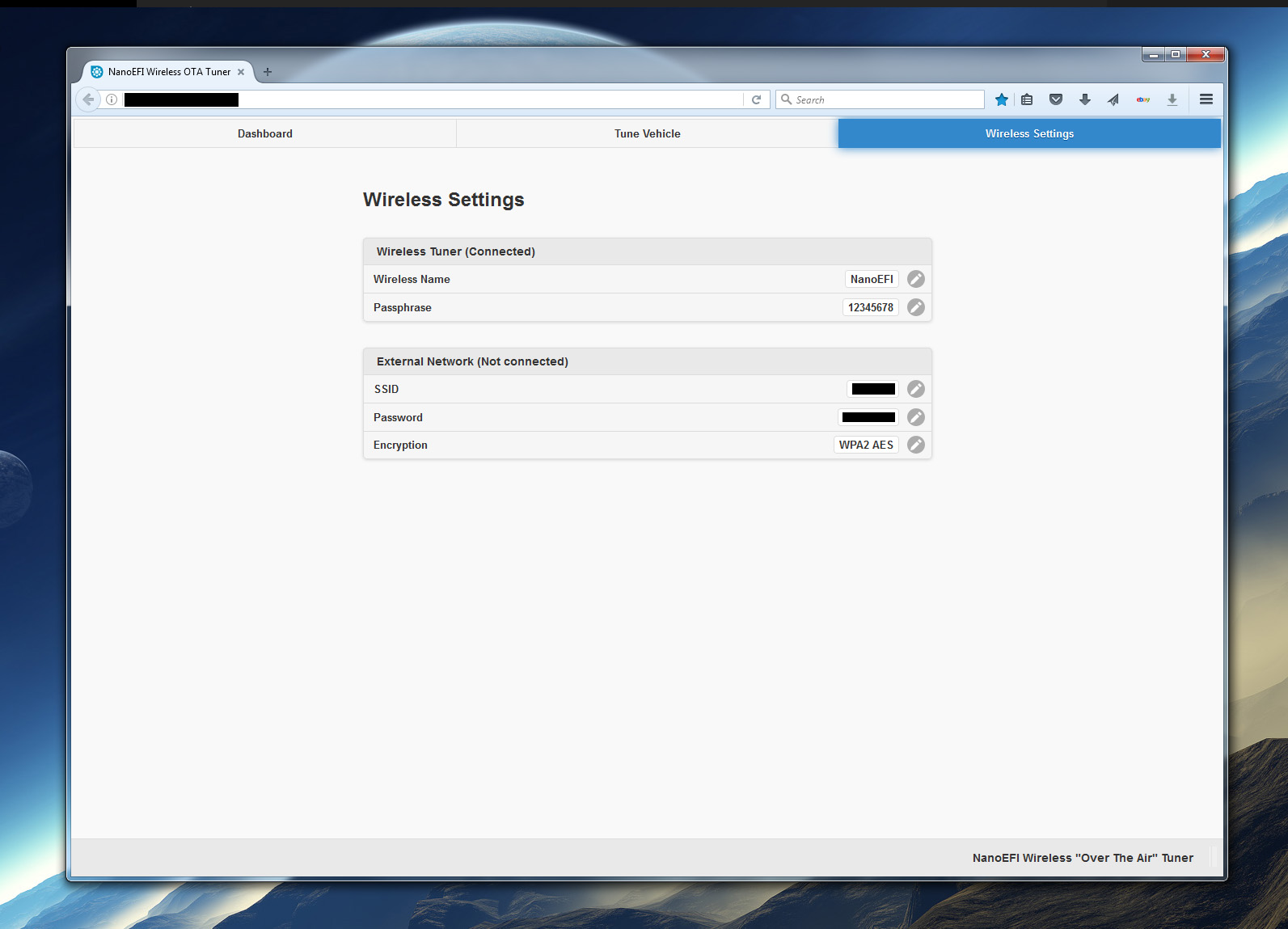
Task: Show bookmarks list icon
Action: pyautogui.click(x=1027, y=99)
